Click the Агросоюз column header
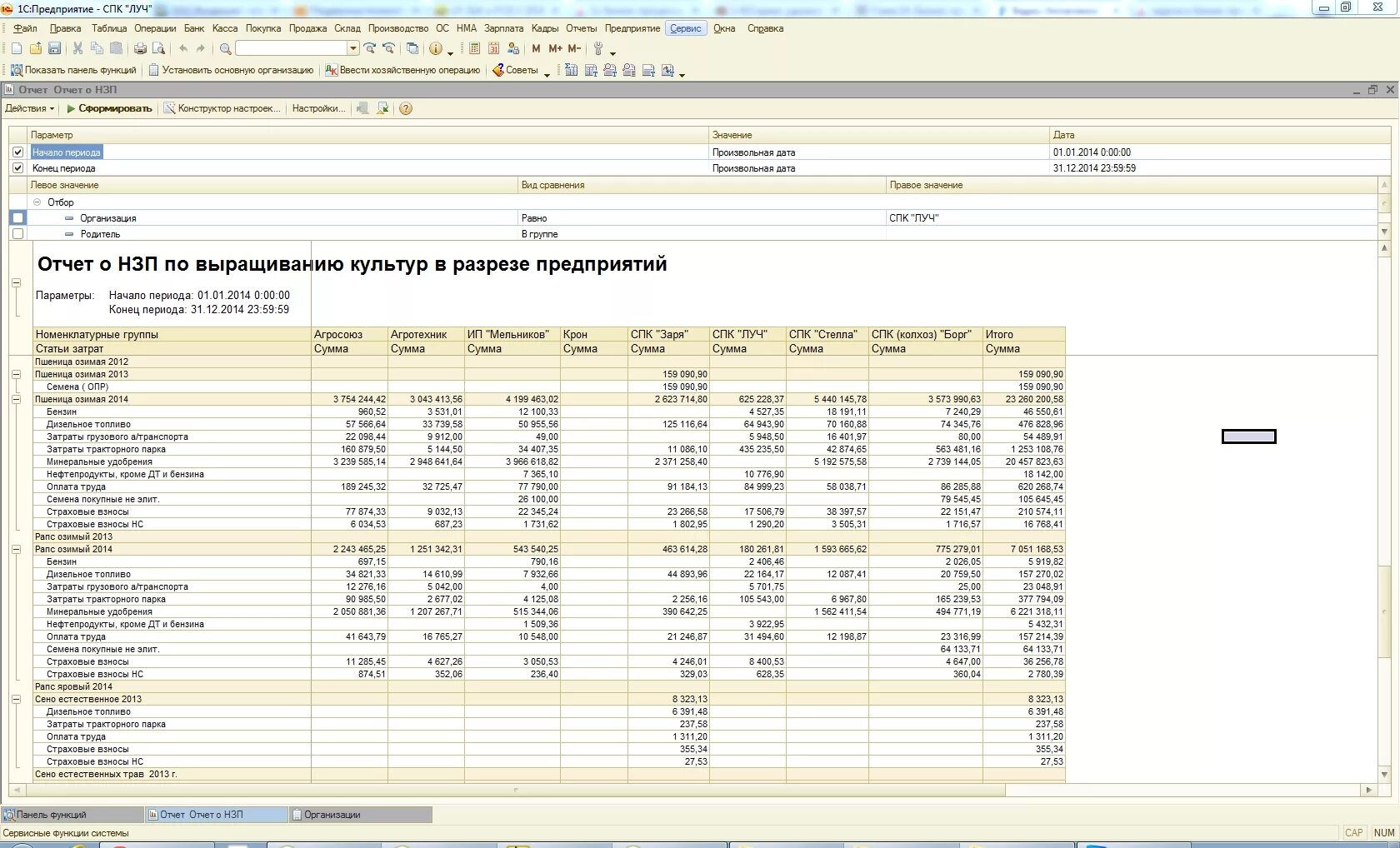 [x=348, y=335]
